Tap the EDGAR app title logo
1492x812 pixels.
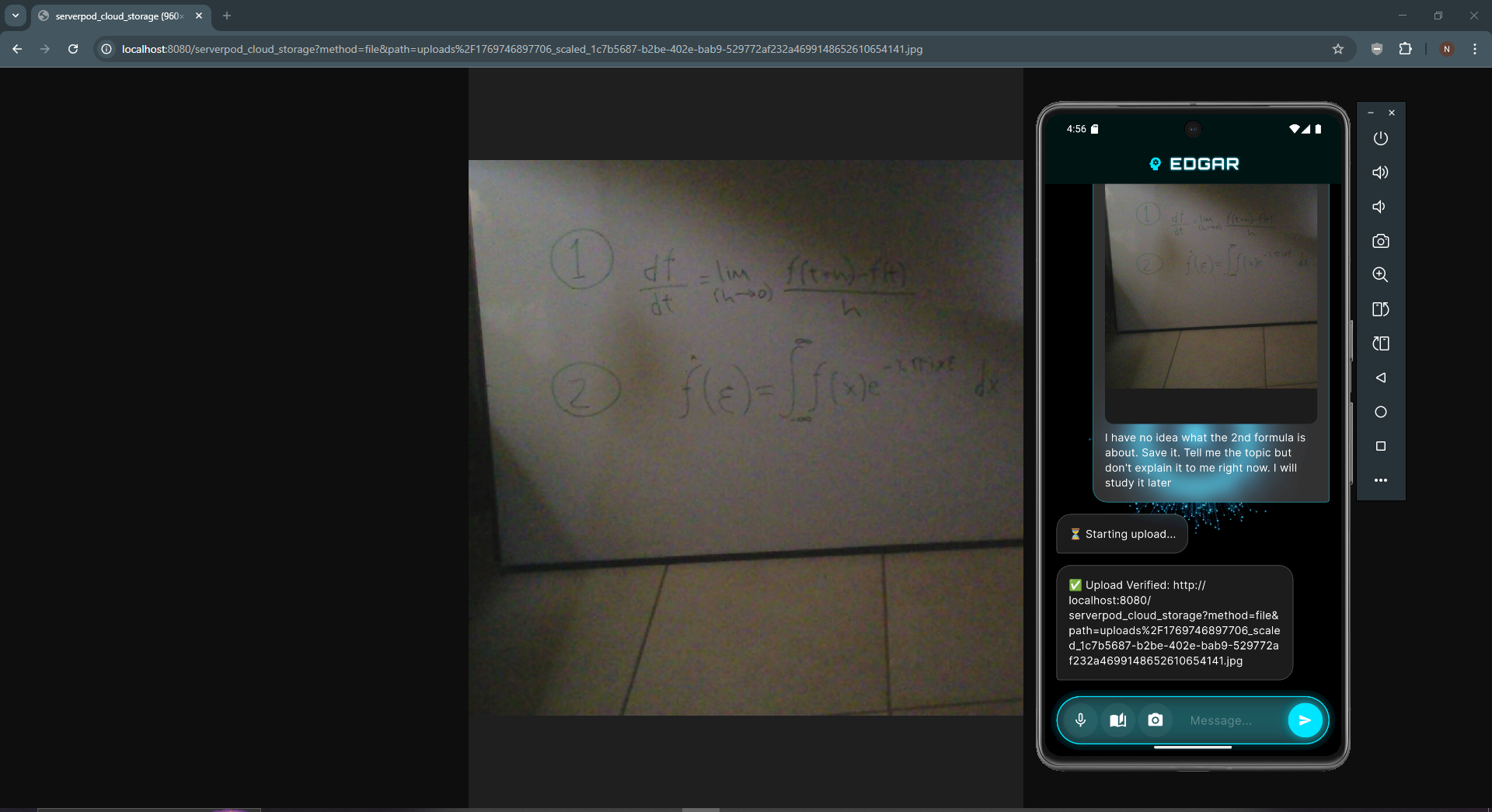click(x=1194, y=164)
